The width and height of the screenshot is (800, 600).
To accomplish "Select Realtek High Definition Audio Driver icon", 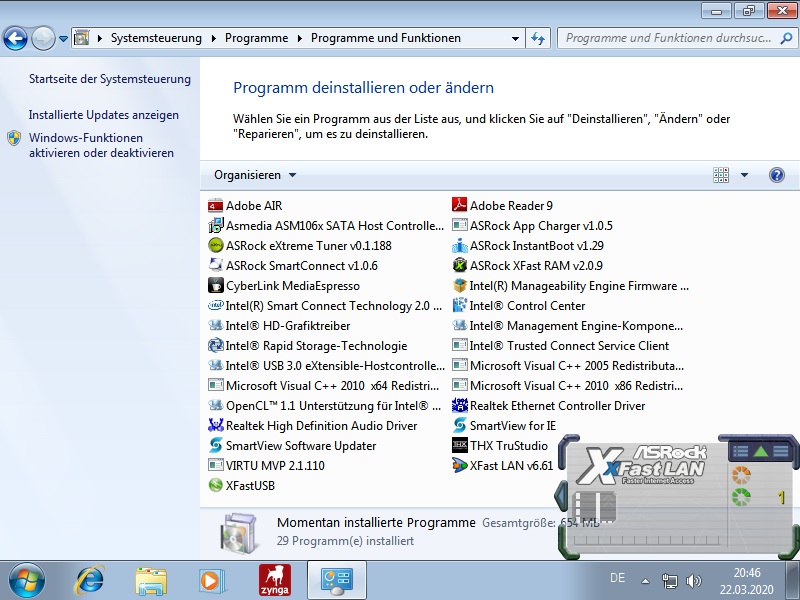I will pos(215,426).
